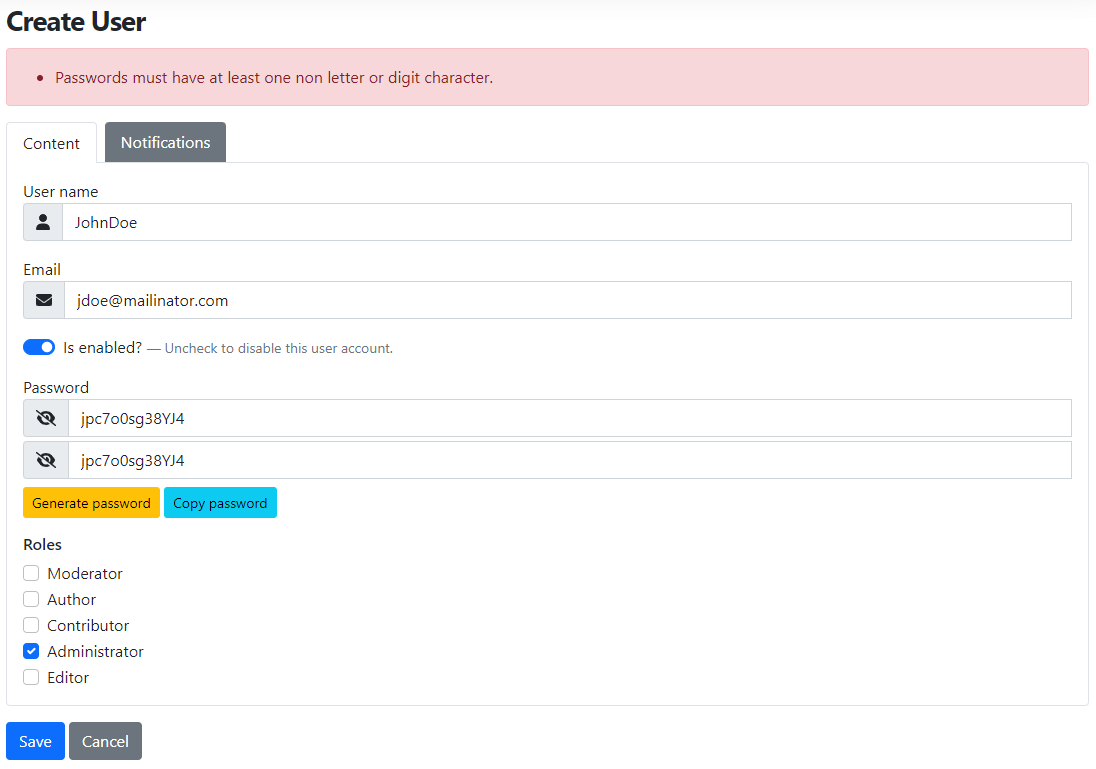Toggle visibility eye on confirm password field
Screen dimensions: 1096x769
coord(46,460)
